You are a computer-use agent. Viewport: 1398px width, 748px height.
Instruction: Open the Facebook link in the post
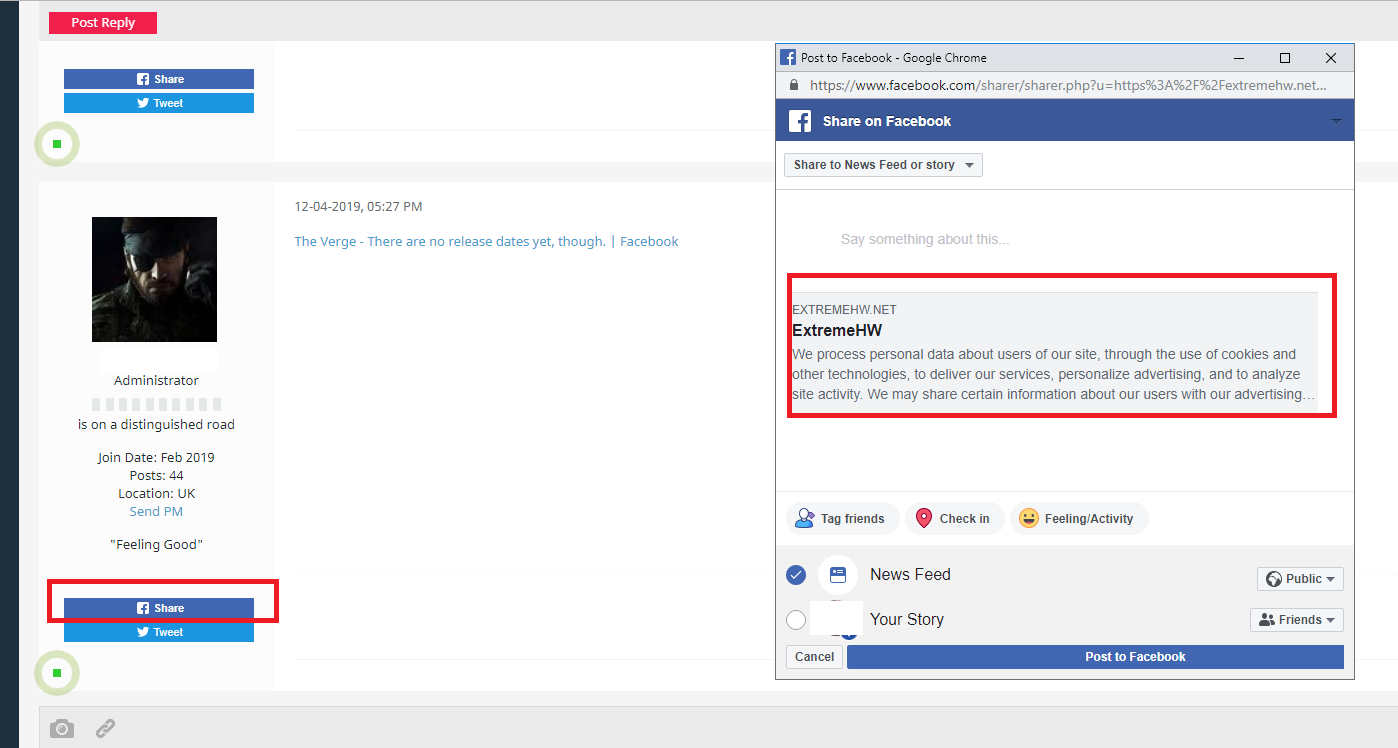tap(649, 241)
